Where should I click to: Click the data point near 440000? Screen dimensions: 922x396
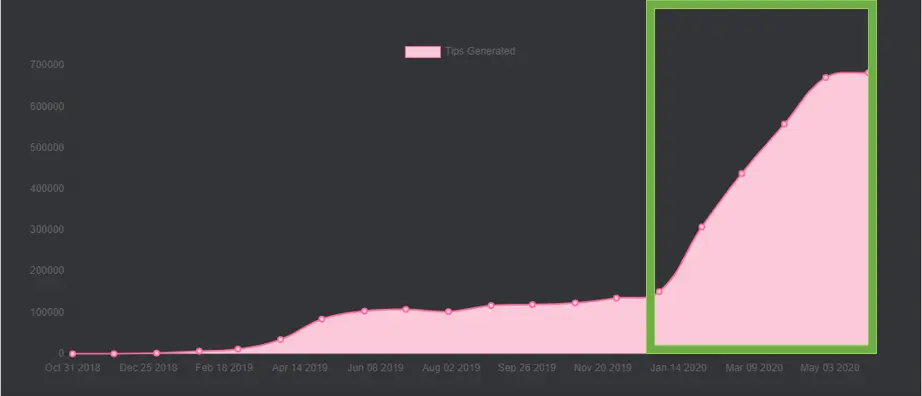(741, 173)
